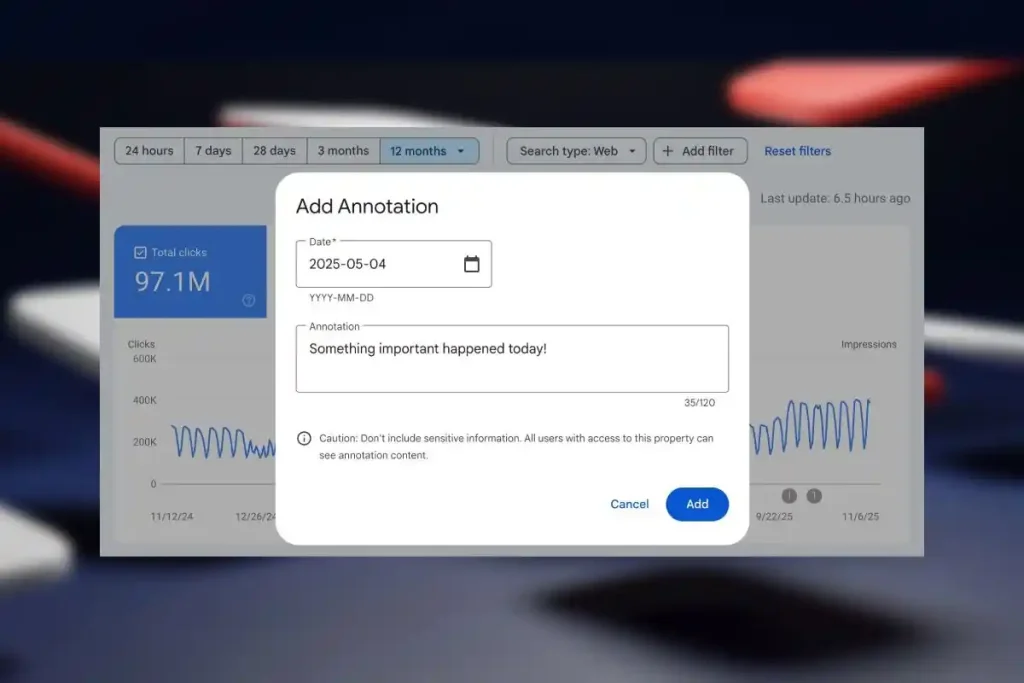The width and height of the screenshot is (1024, 683).
Task: Click the help icon on Total clicks card
Action: 249,300
